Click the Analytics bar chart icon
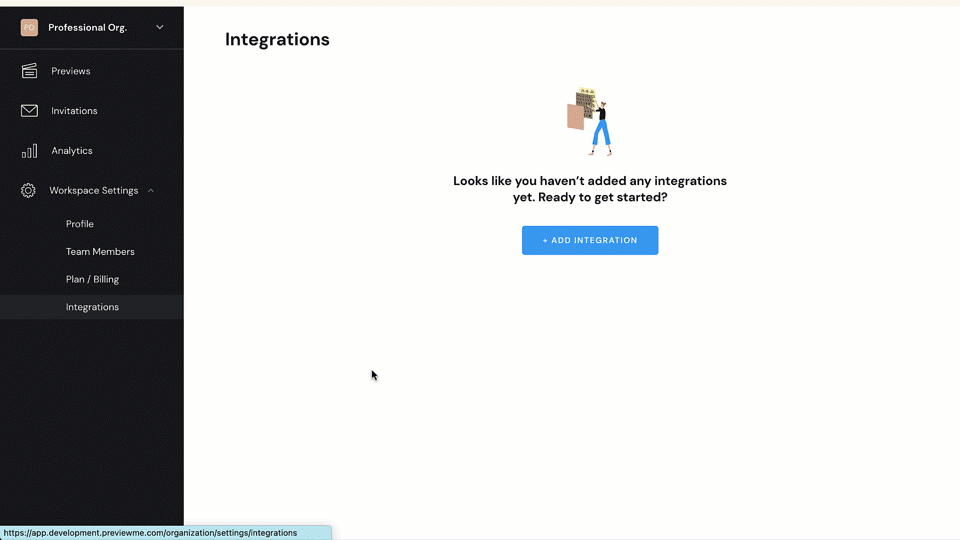This screenshot has height=540, width=960. pyautogui.click(x=29, y=151)
